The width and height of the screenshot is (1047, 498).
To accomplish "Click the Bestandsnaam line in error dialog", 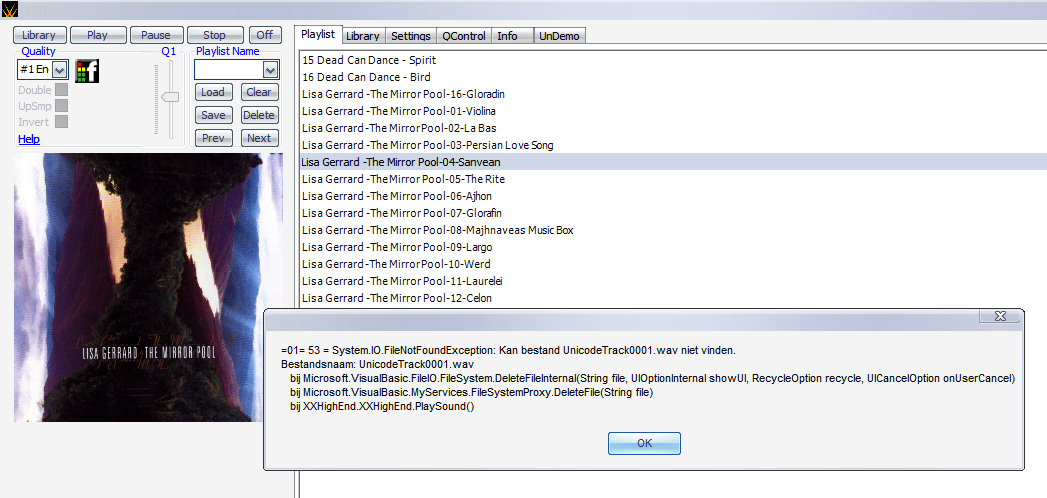I will (x=378, y=364).
